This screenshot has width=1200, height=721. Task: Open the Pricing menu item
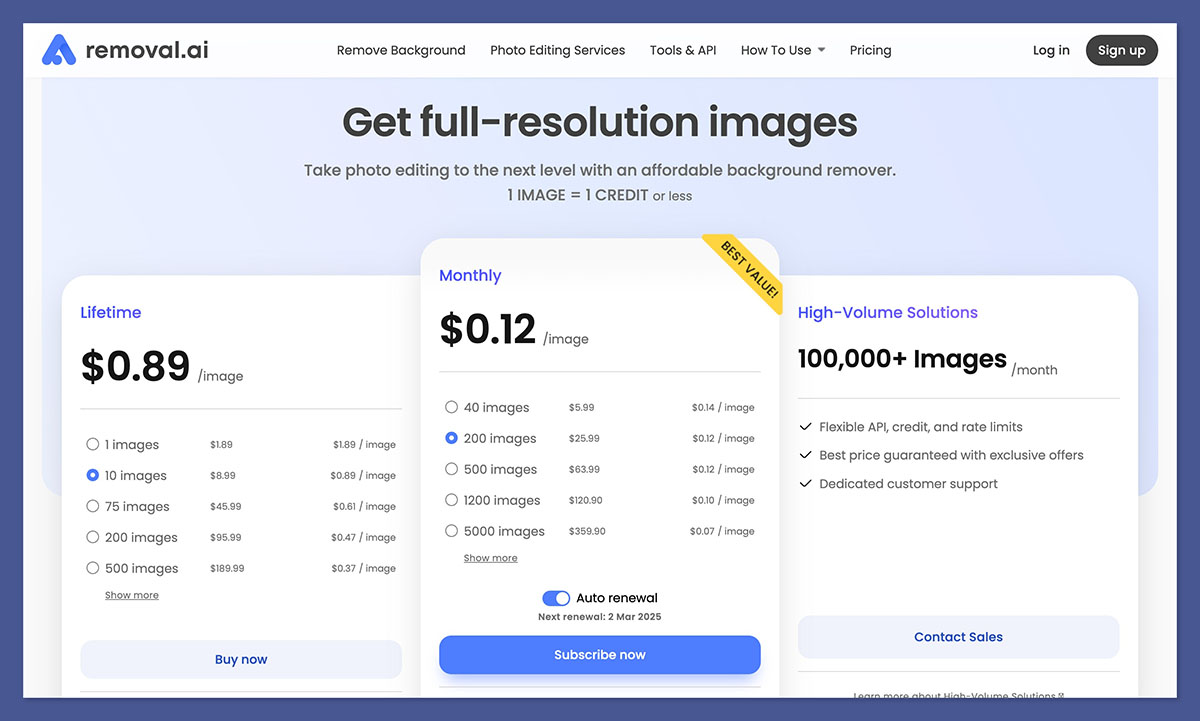point(870,49)
